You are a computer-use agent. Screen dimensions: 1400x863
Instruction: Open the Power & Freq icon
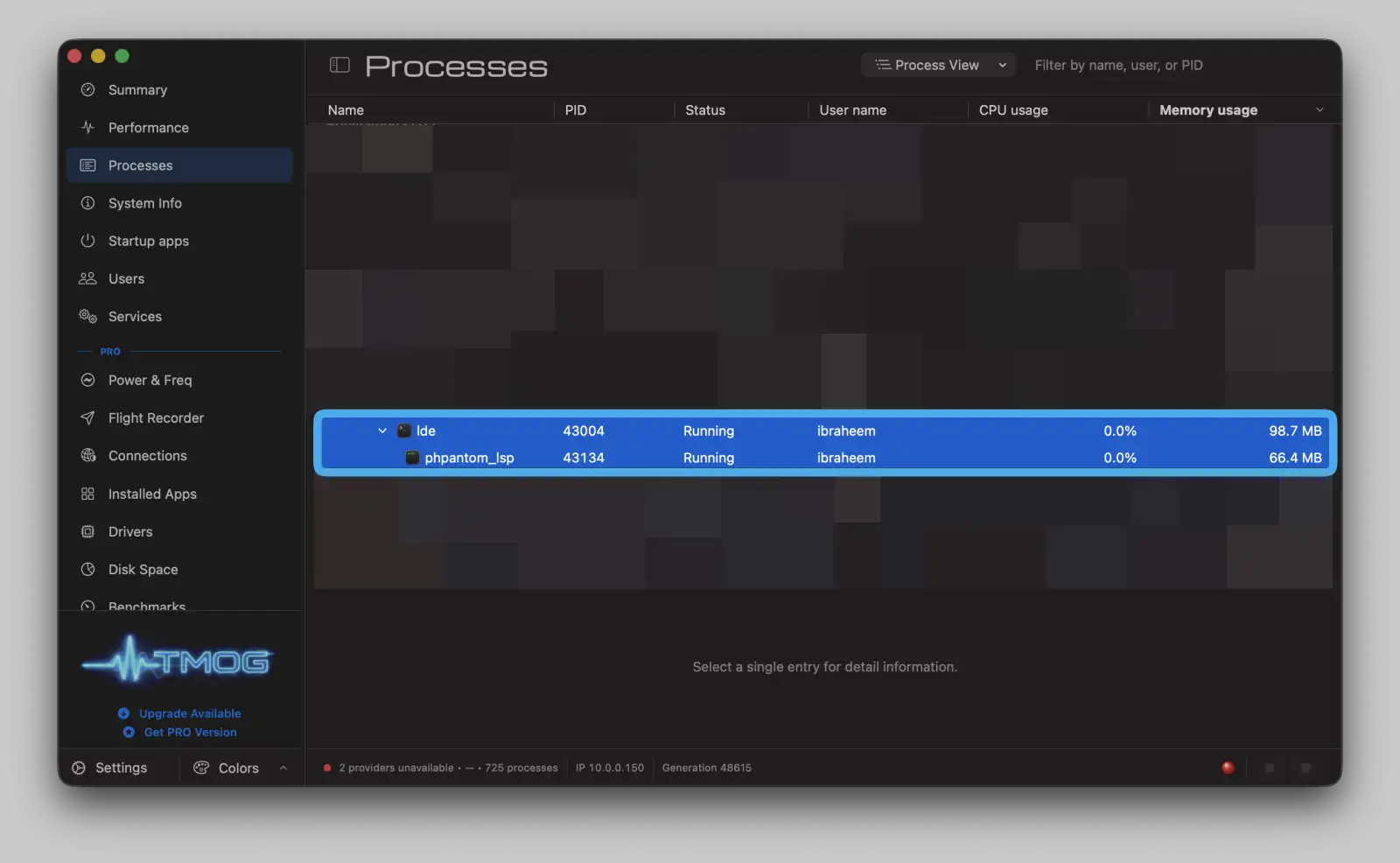point(87,380)
